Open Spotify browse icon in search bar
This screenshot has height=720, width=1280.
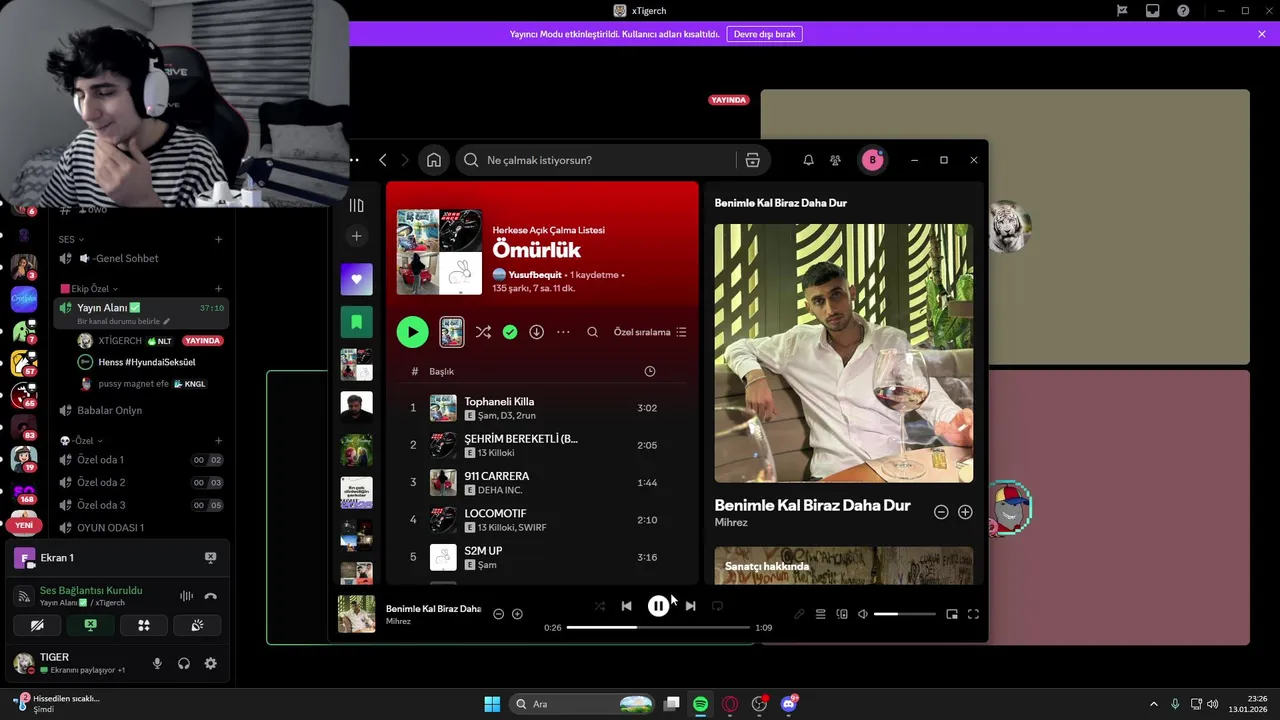point(753,160)
